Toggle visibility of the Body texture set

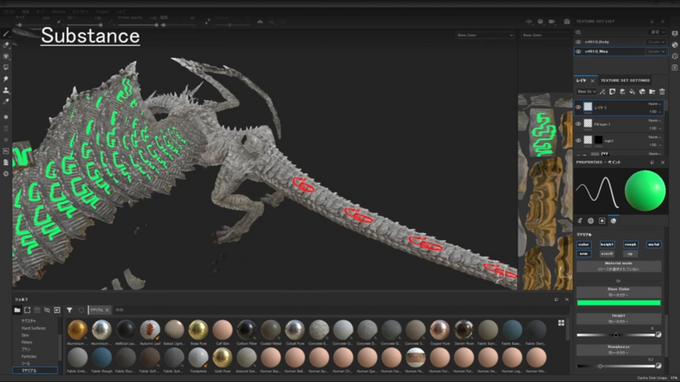coord(578,42)
